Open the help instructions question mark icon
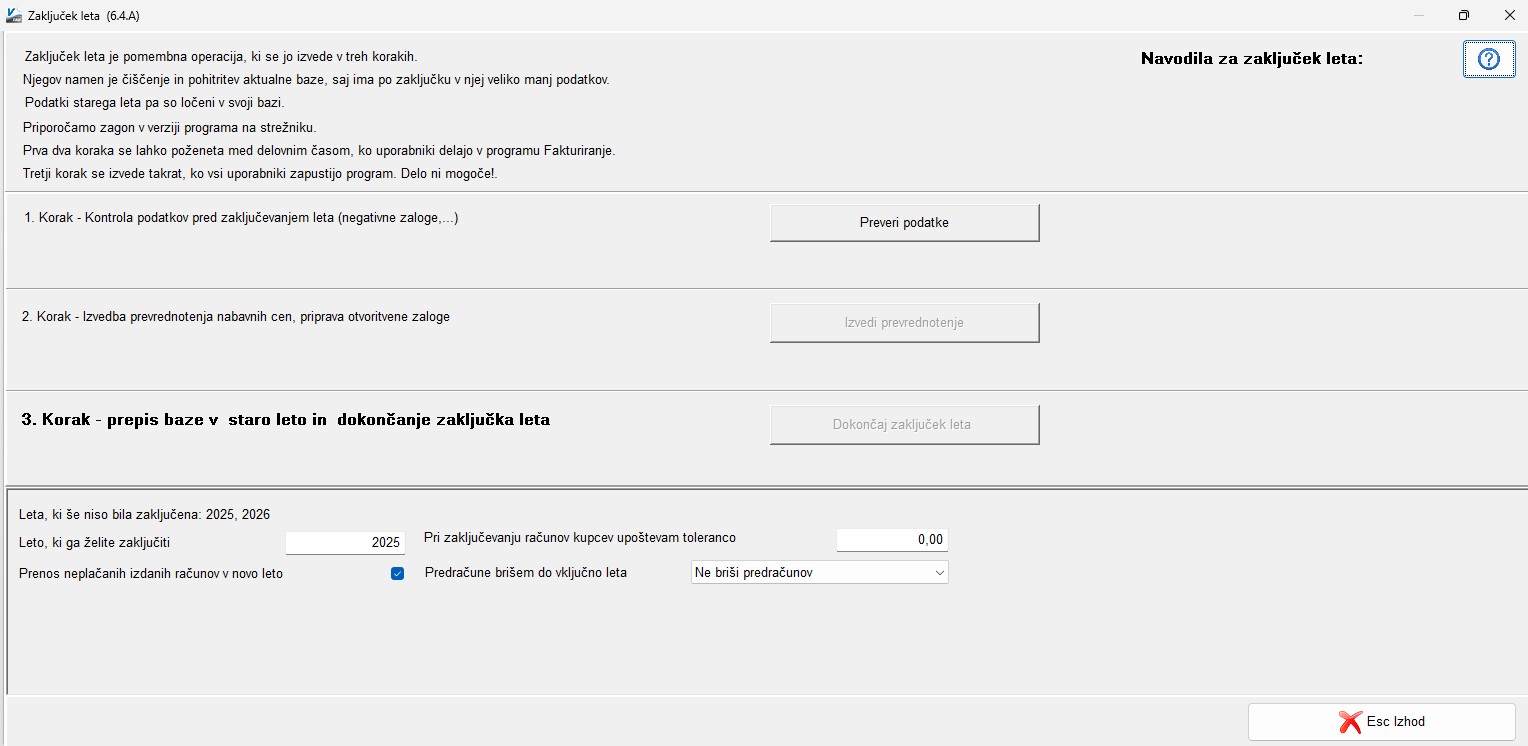The width and height of the screenshot is (1528, 746). coord(1488,59)
